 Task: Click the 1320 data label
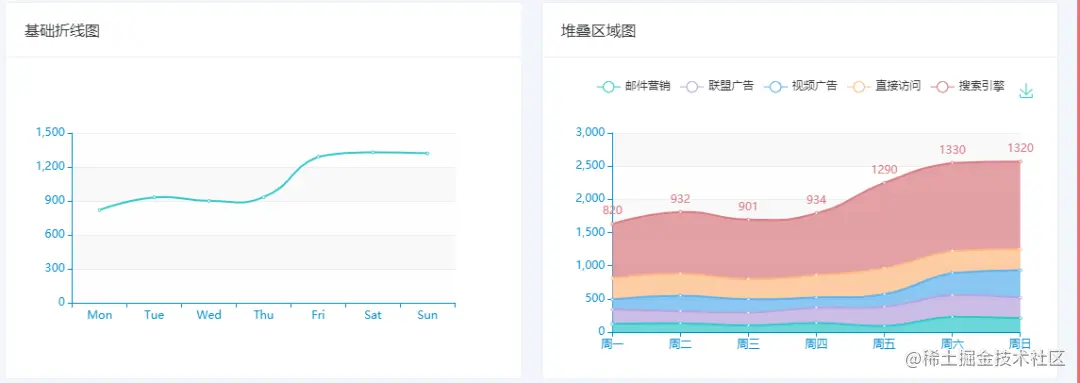click(1020, 148)
